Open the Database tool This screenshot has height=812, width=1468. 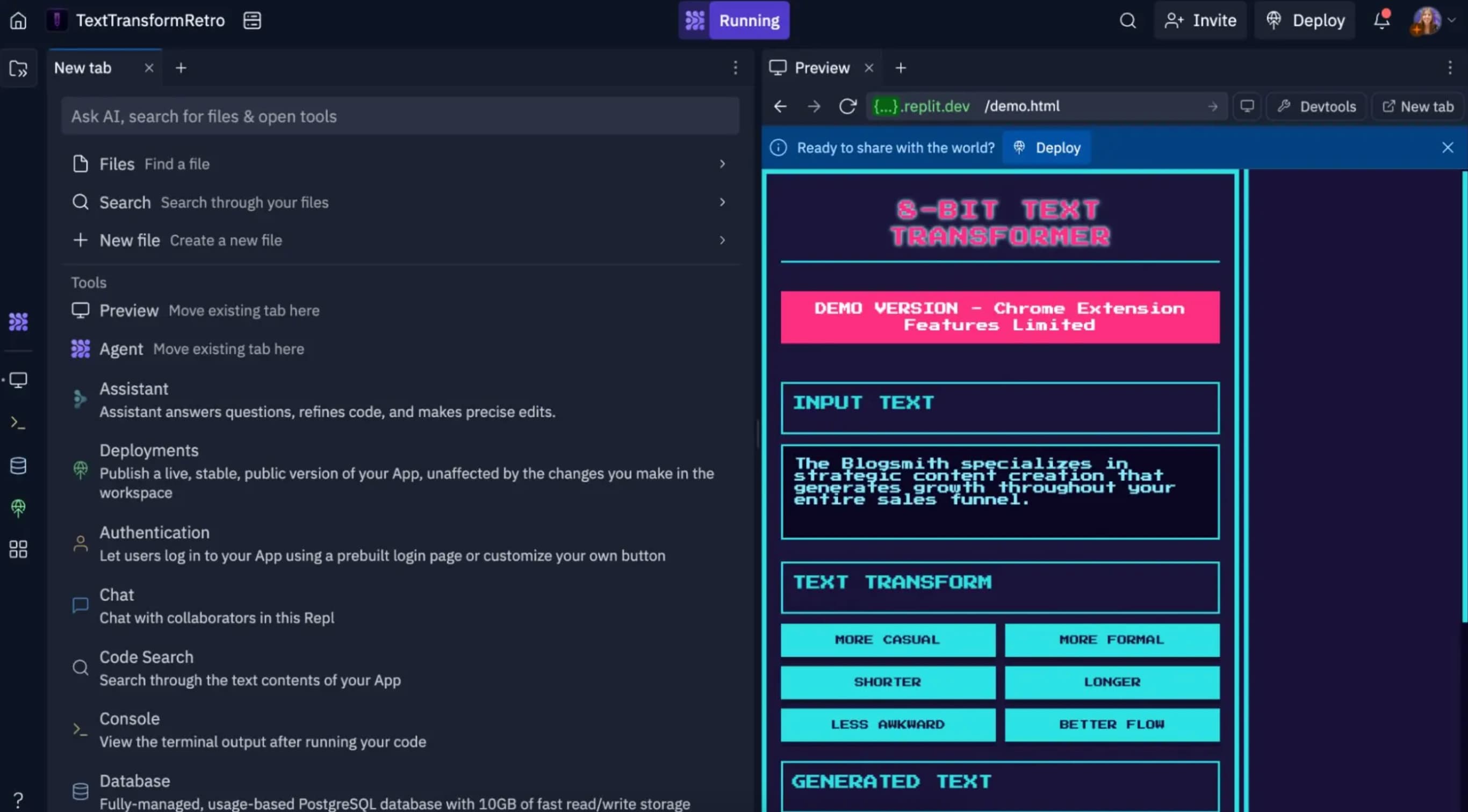click(400, 792)
